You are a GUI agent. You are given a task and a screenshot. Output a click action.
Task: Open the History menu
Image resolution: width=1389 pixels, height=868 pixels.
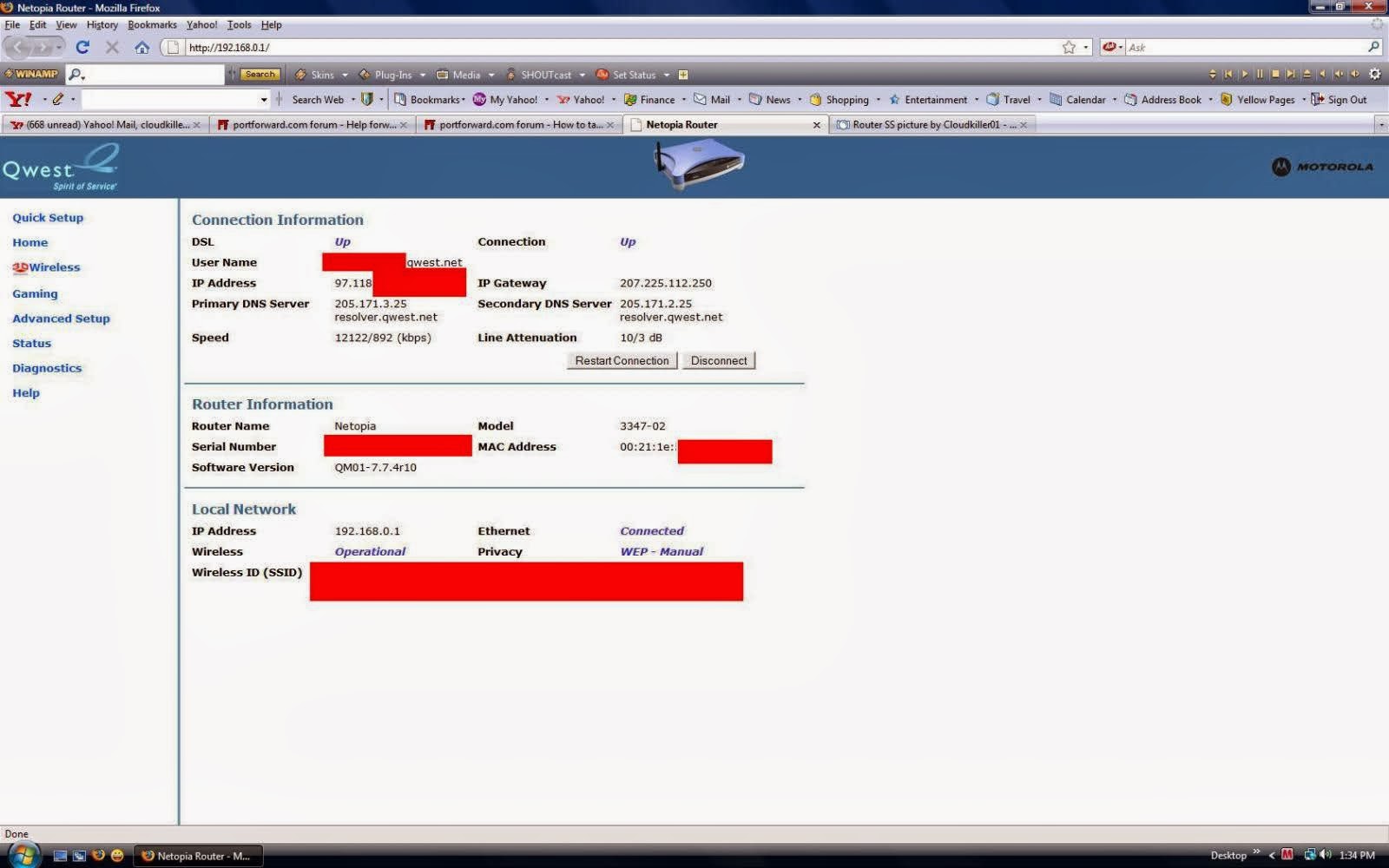[x=102, y=25]
